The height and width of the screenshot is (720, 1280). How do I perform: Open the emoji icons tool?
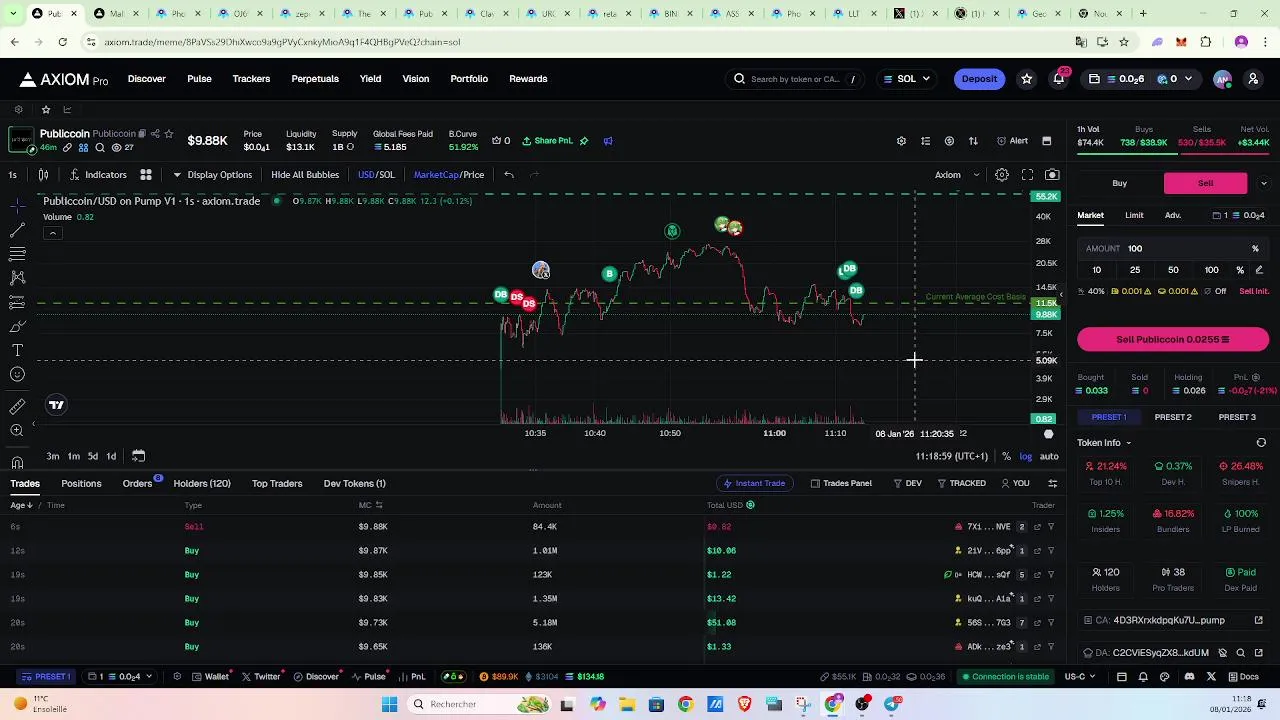[17, 375]
